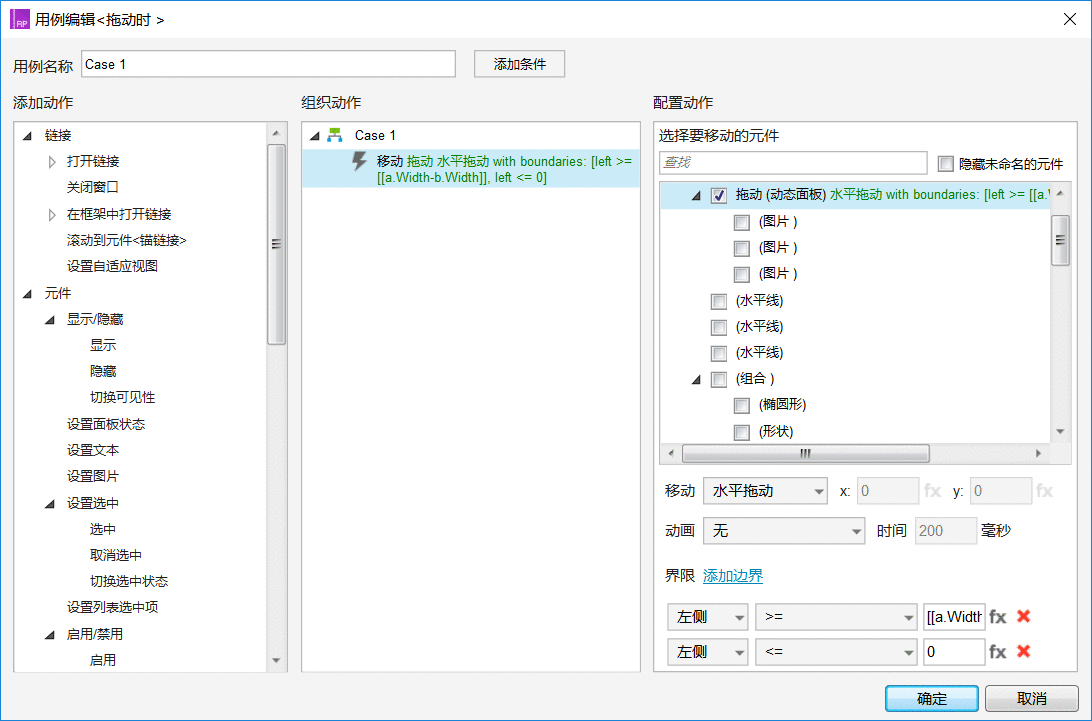This screenshot has height=721, width=1092.
Task: Select the 取消选中 action
Action: [x=116, y=555]
